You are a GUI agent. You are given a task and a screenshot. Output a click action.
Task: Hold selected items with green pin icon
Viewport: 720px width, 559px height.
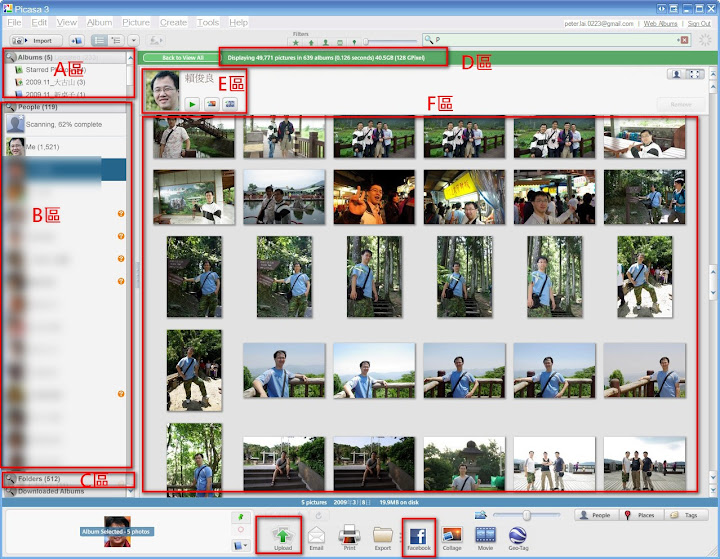[x=241, y=517]
